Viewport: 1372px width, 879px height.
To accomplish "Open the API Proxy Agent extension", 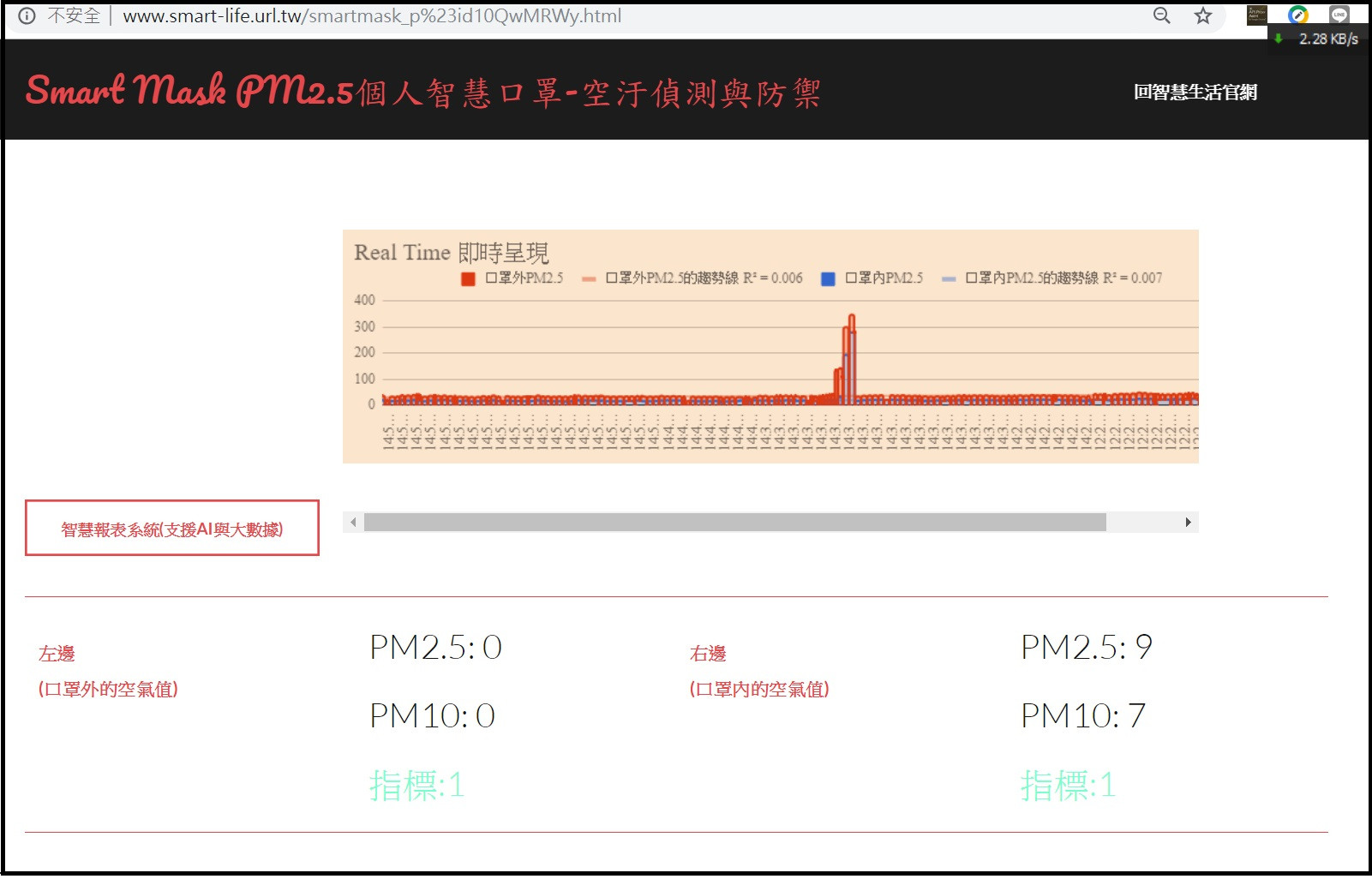I will 1256,15.
